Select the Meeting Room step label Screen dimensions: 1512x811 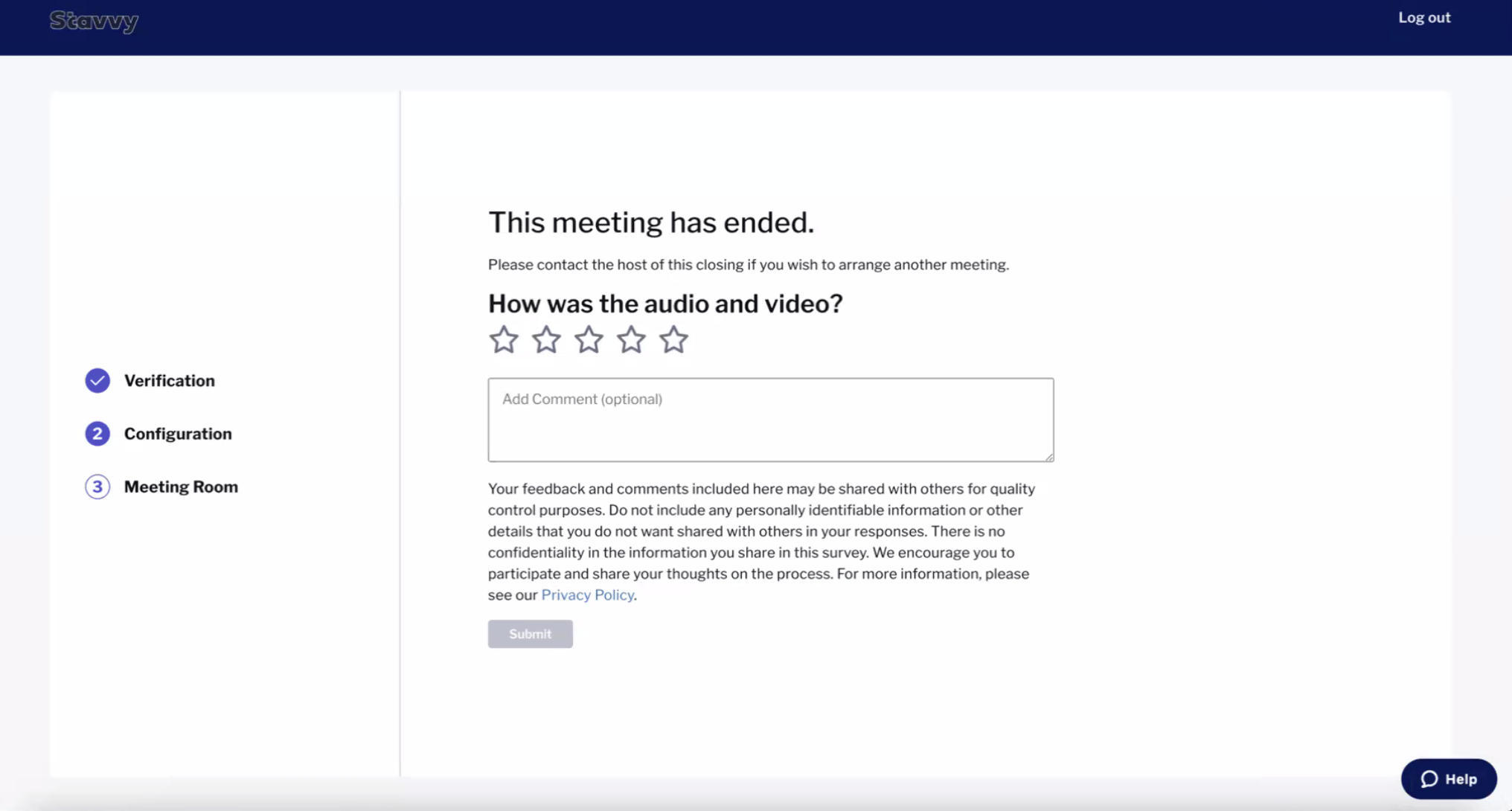click(x=181, y=487)
